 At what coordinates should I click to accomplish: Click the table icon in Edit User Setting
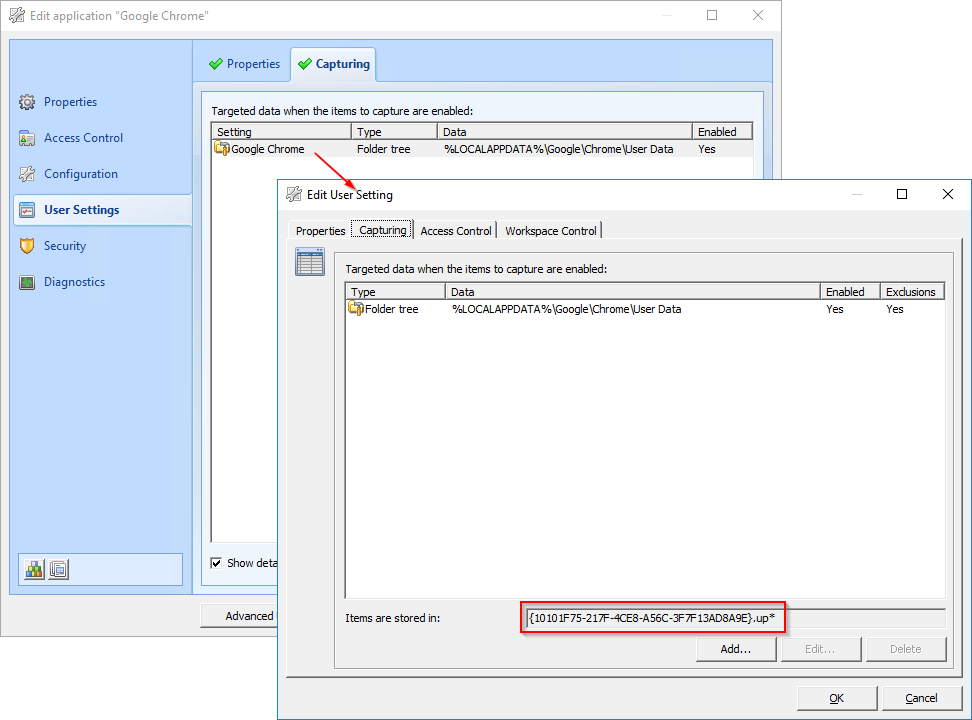pos(310,261)
